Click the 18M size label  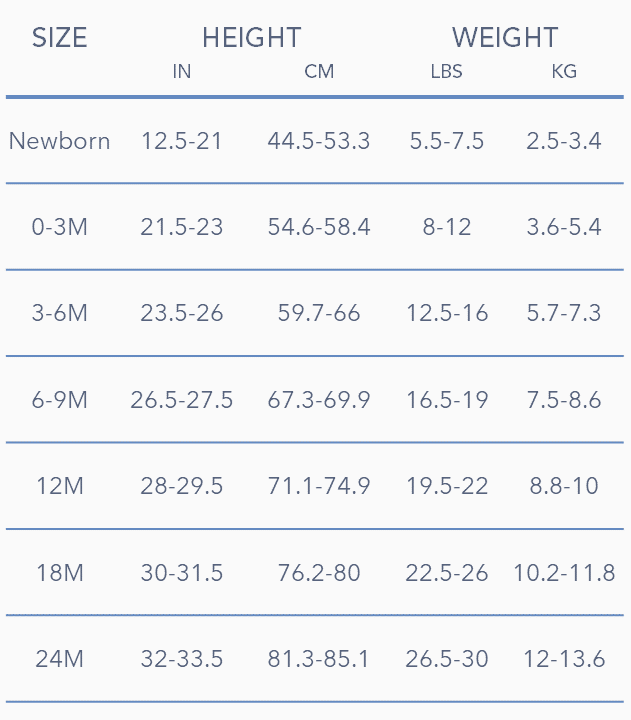[60, 573]
